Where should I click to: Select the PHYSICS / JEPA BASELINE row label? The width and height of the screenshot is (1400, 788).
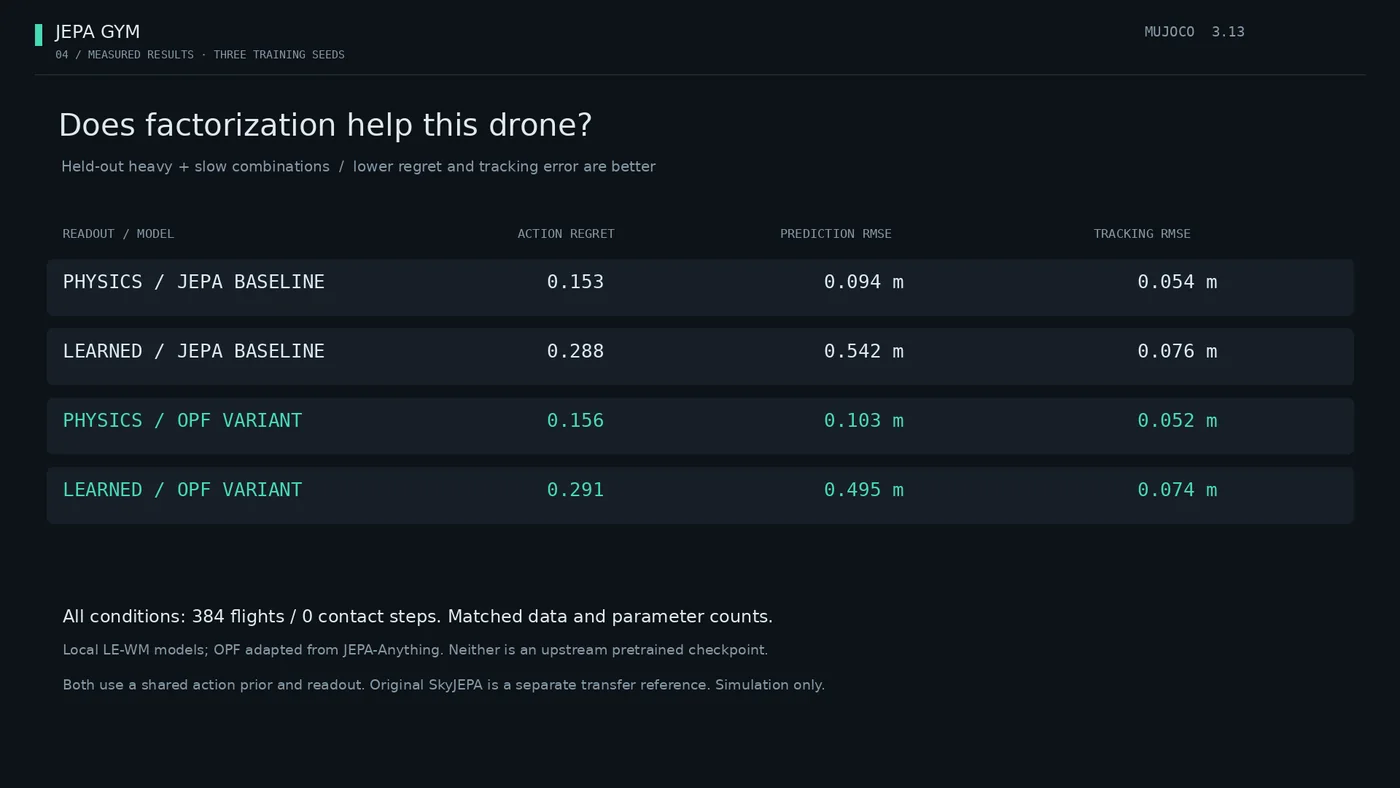194,282
